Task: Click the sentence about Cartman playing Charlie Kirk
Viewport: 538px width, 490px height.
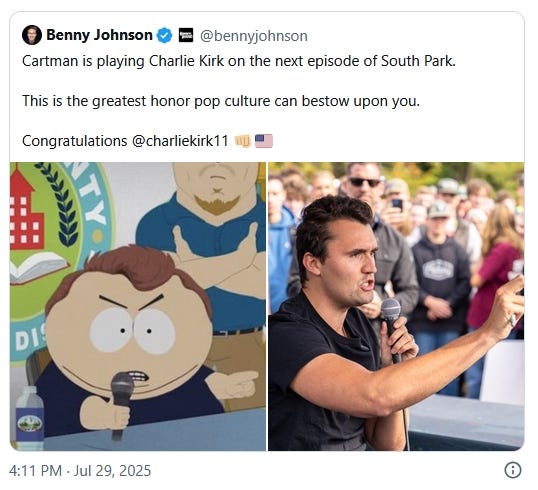Action: pos(239,61)
